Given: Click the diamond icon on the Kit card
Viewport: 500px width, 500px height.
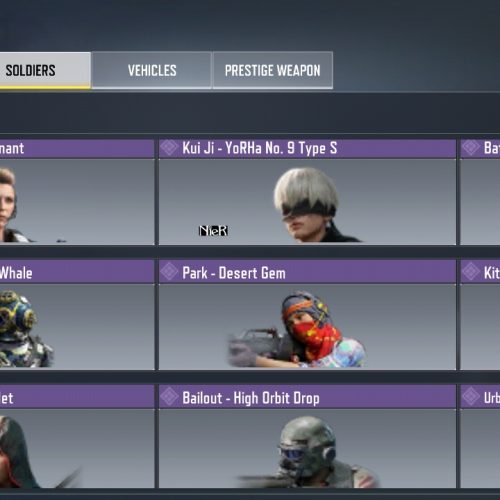Looking at the screenshot, I should click(x=471, y=272).
